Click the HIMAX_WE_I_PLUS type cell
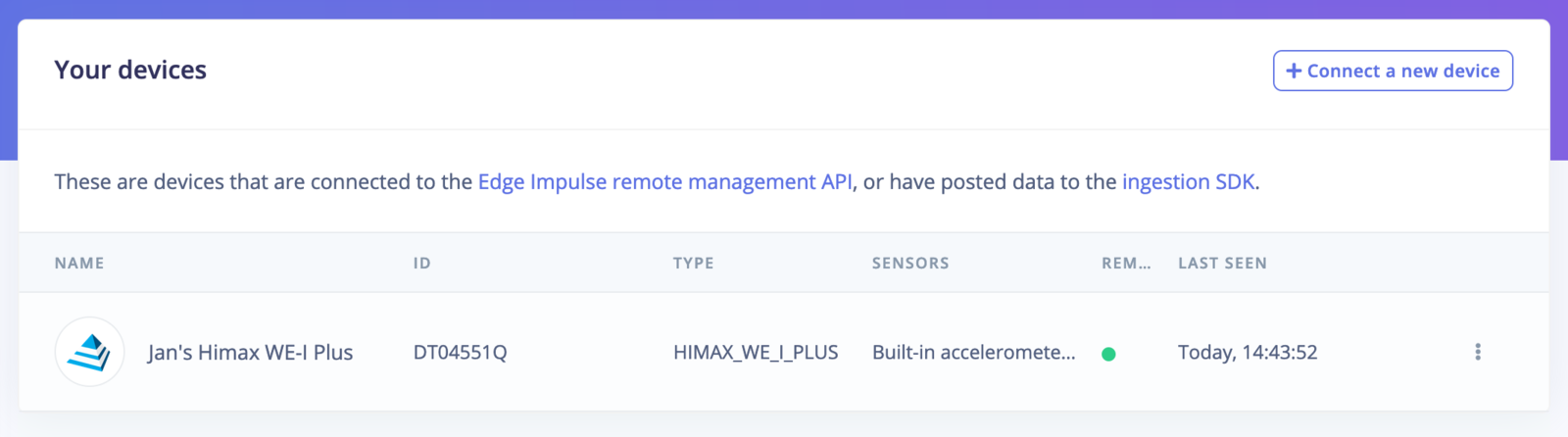The image size is (1568, 437). click(x=756, y=353)
